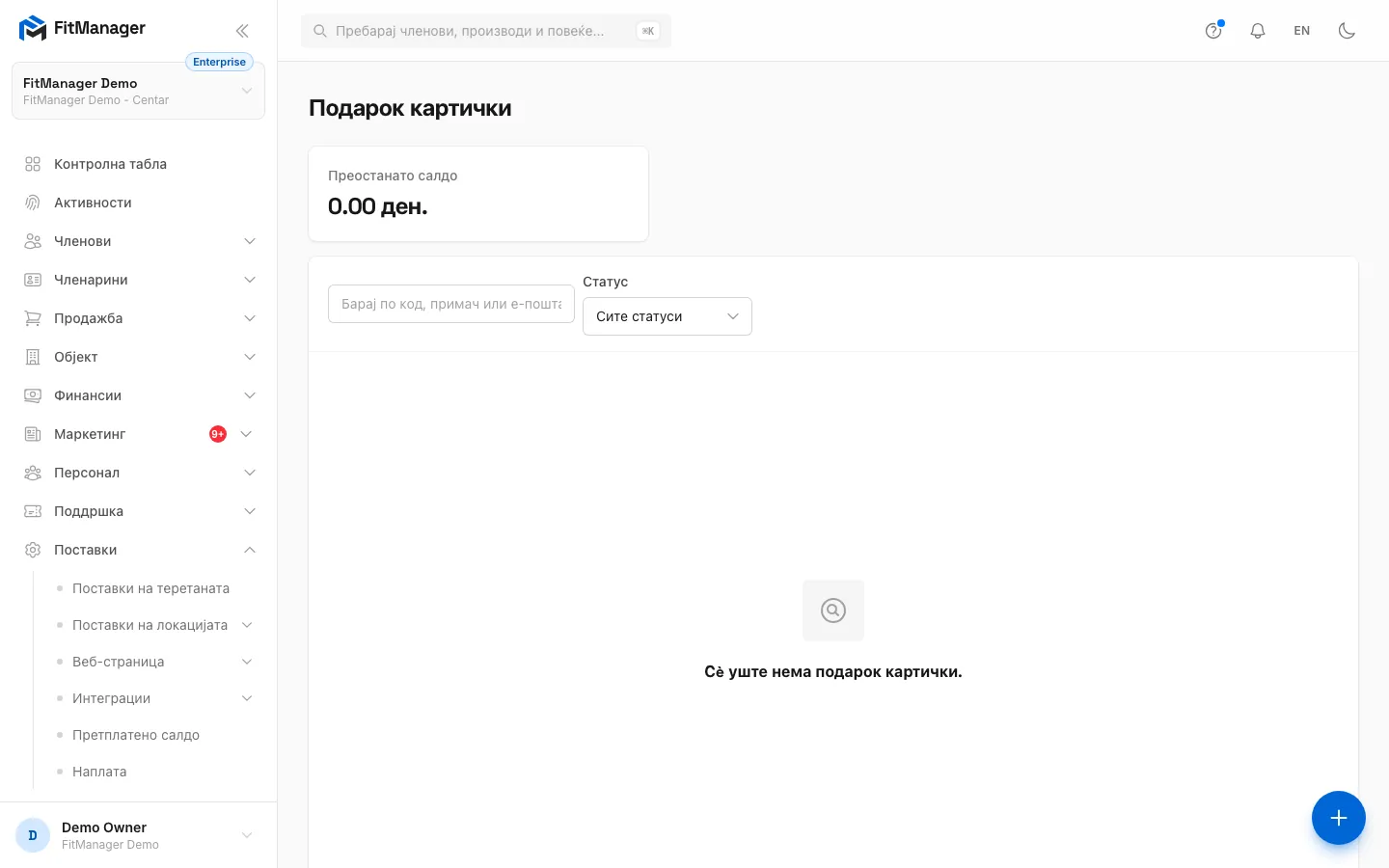Viewport: 1389px width, 868px height.
Task: Toggle dark mode moon icon
Action: (x=1348, y=31)
